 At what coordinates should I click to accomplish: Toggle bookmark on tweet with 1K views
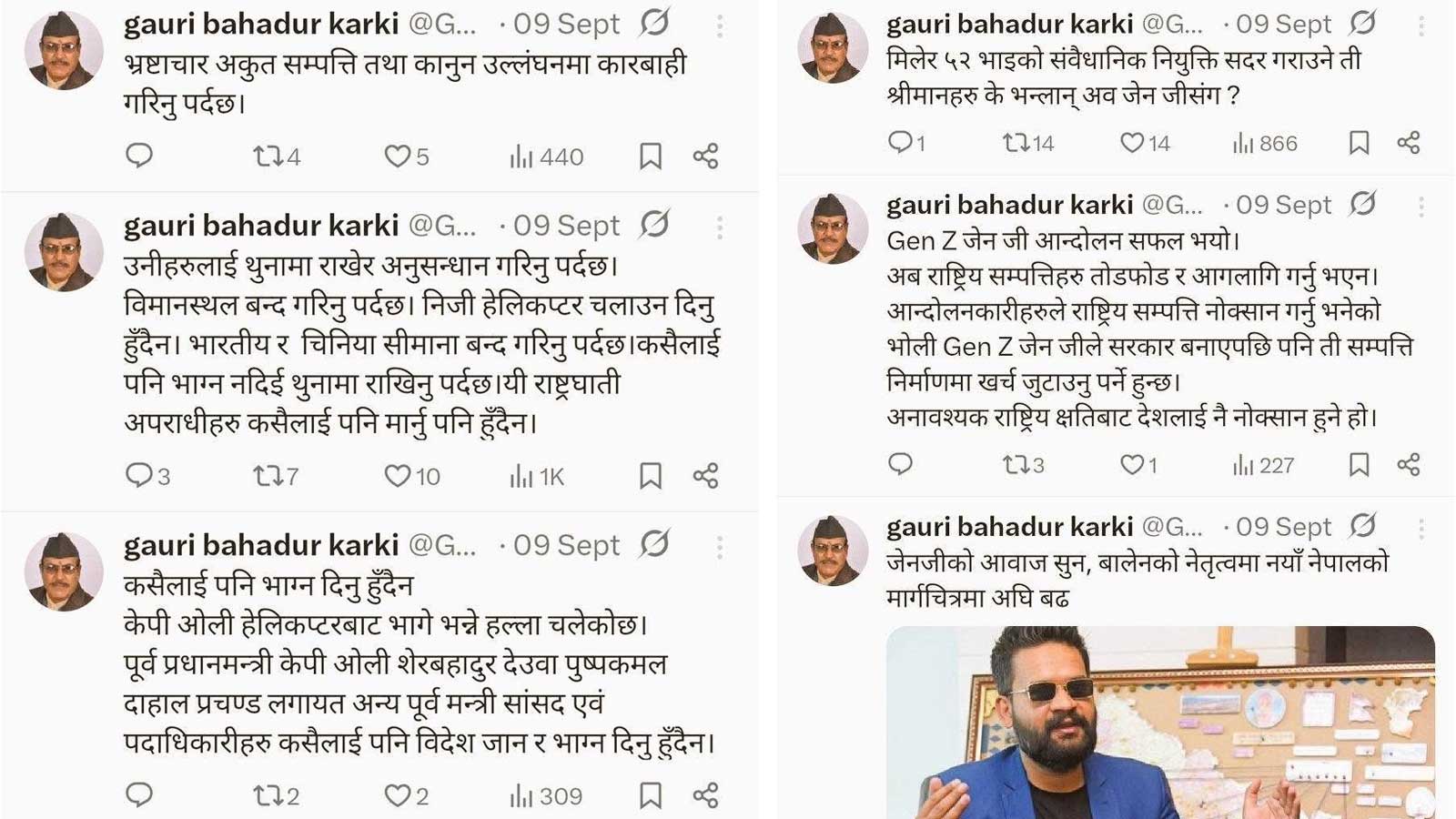coord(650,476)
